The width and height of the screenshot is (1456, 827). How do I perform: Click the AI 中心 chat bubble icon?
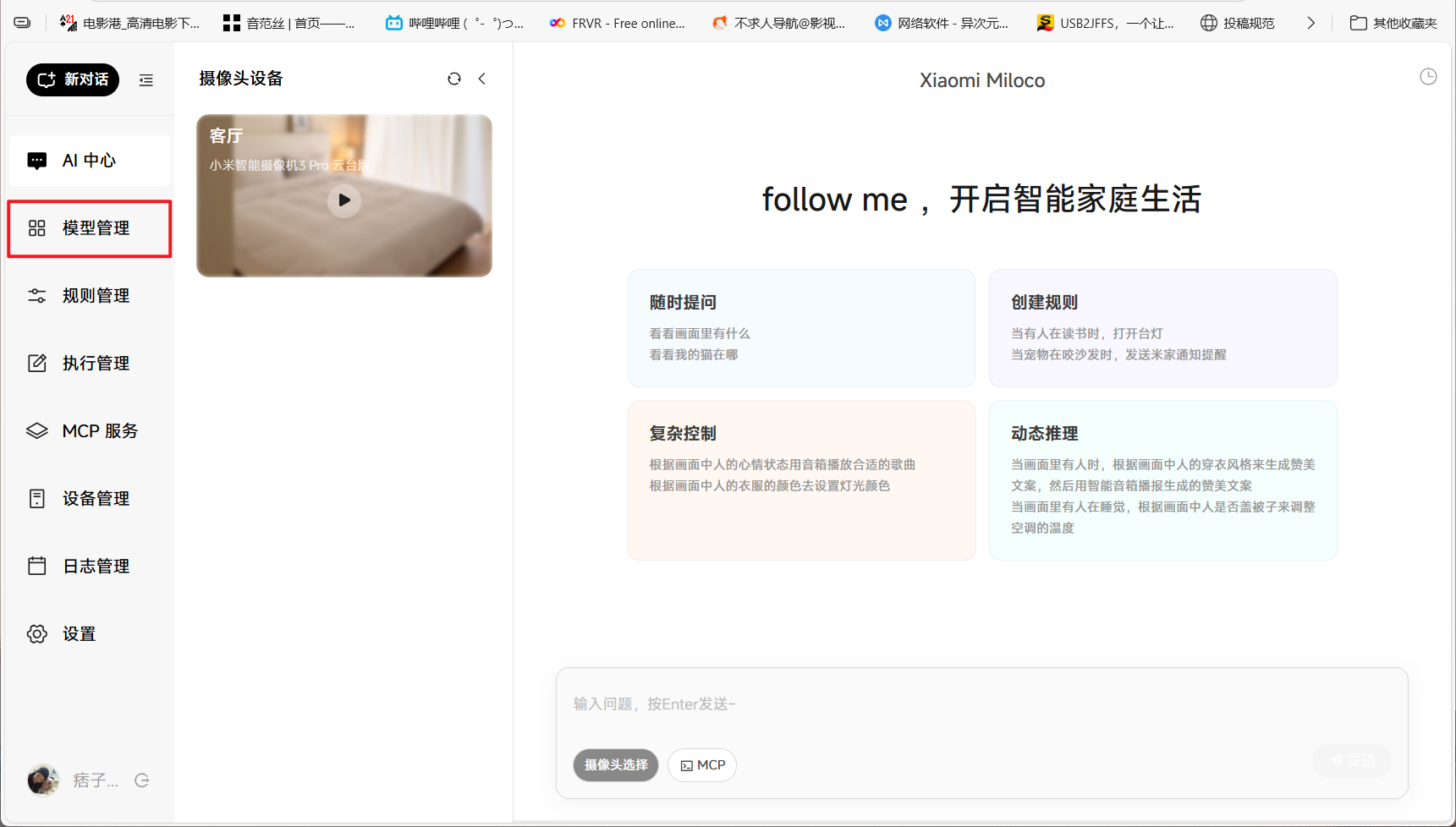[x=37, y=161]
